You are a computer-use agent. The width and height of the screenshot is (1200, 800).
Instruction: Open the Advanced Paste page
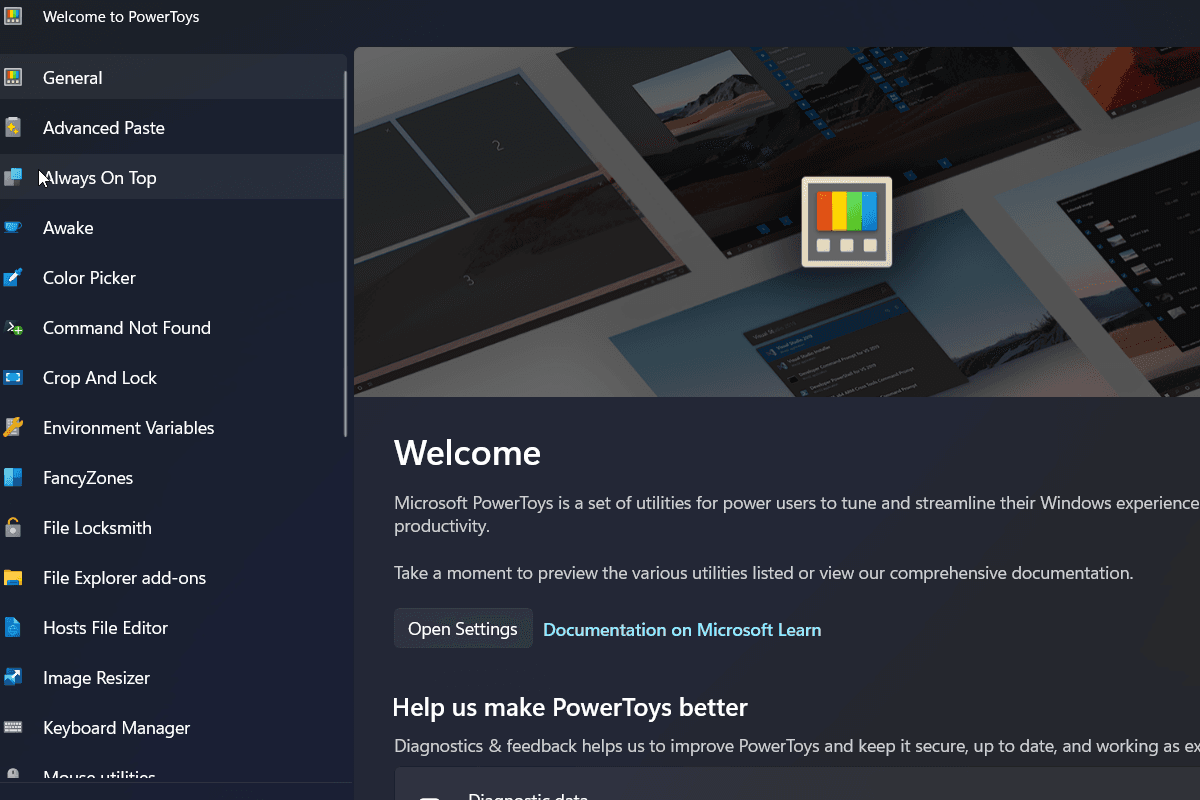[172, 127]
